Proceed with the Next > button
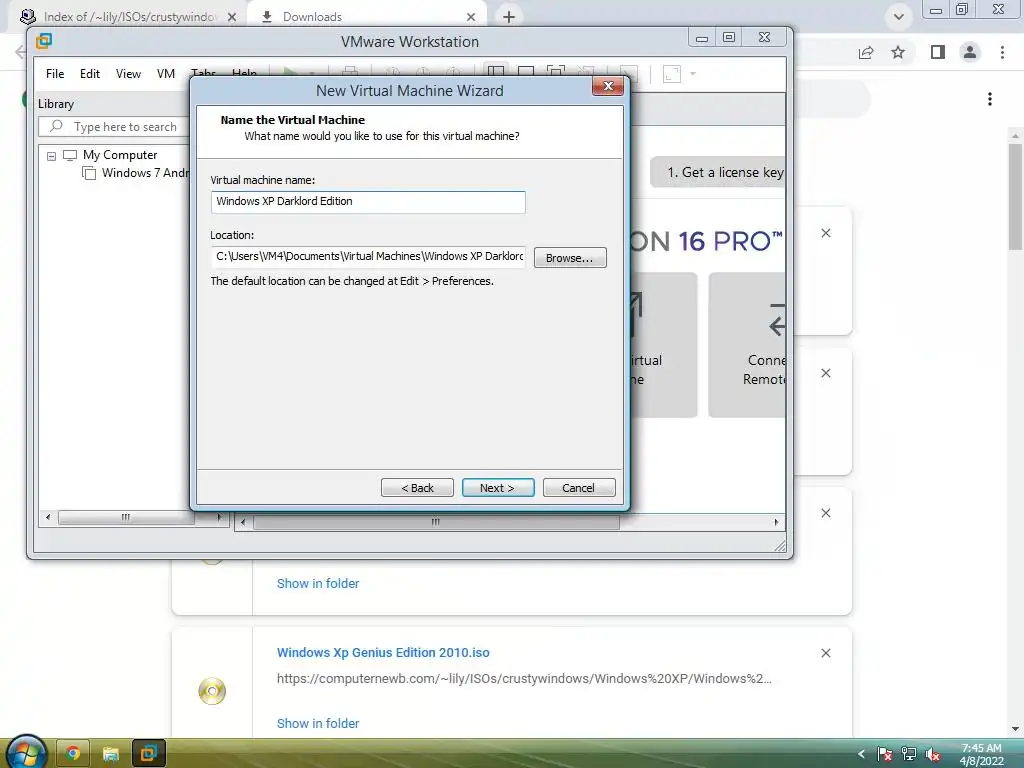Image resolution: width=1024 pixels, height=768 pixels. tap(498, 488)
